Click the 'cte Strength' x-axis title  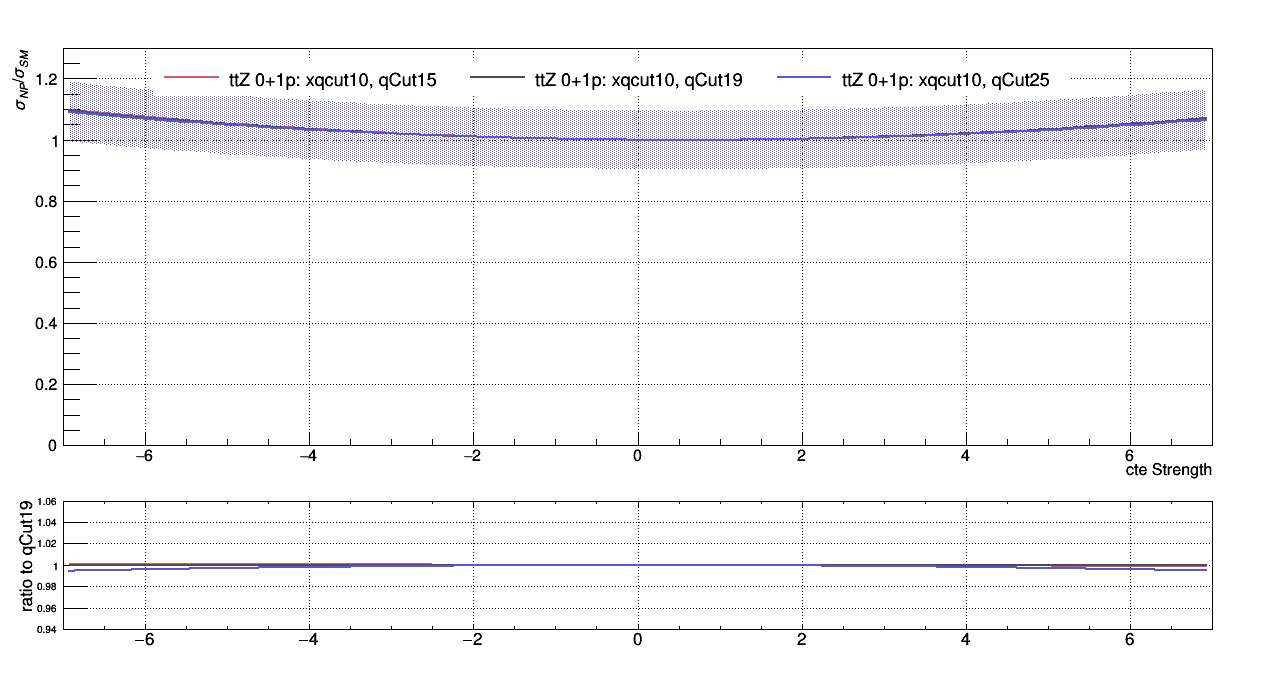(x=1168, y=470)
